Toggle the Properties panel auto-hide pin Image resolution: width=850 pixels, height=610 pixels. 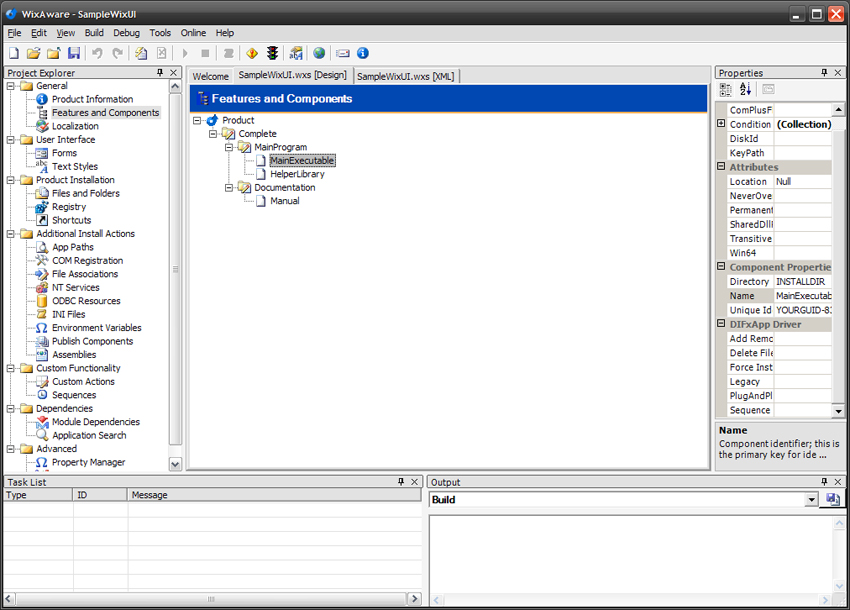coord(825,73)
